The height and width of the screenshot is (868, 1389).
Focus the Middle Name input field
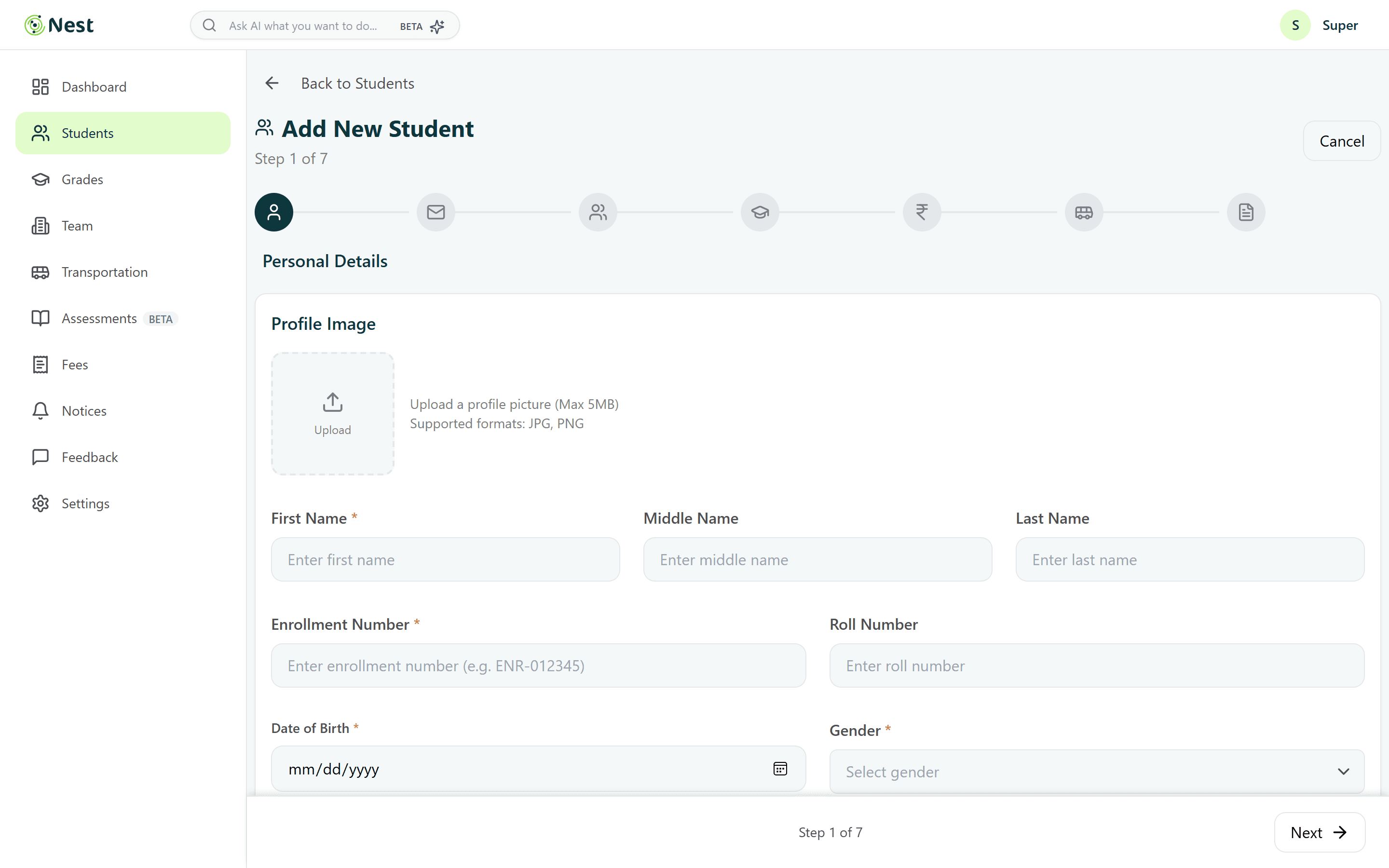pyautogui.click(x=817, y=560)
